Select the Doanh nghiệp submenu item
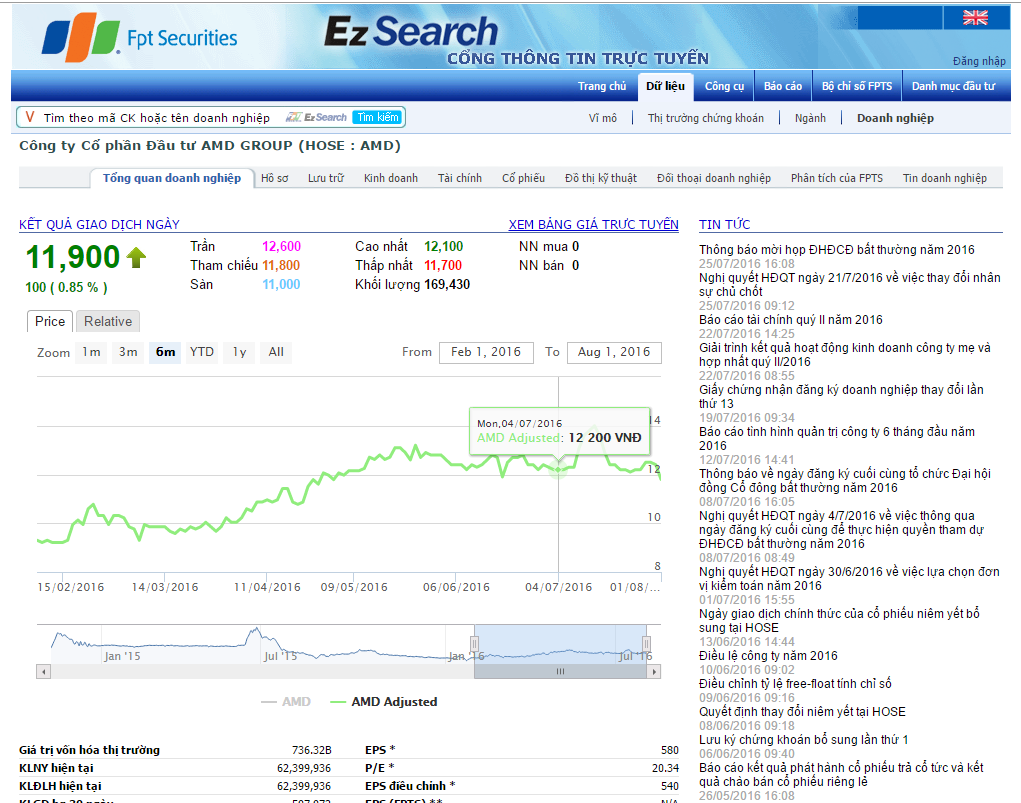Image resolution: width=1021 pixels, height=803 pixels. pos(895,118)
